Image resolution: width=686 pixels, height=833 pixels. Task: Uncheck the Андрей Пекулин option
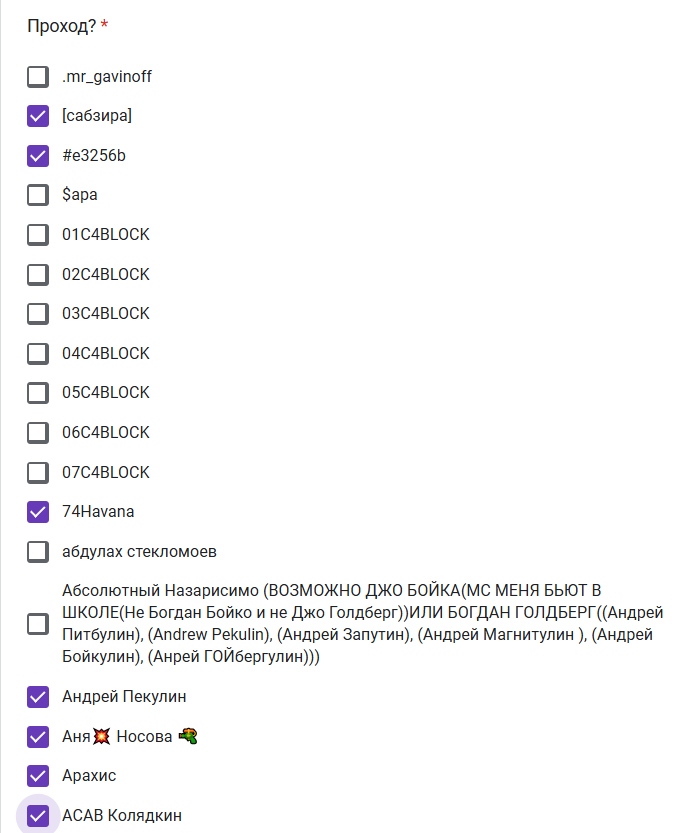[38, 697]
